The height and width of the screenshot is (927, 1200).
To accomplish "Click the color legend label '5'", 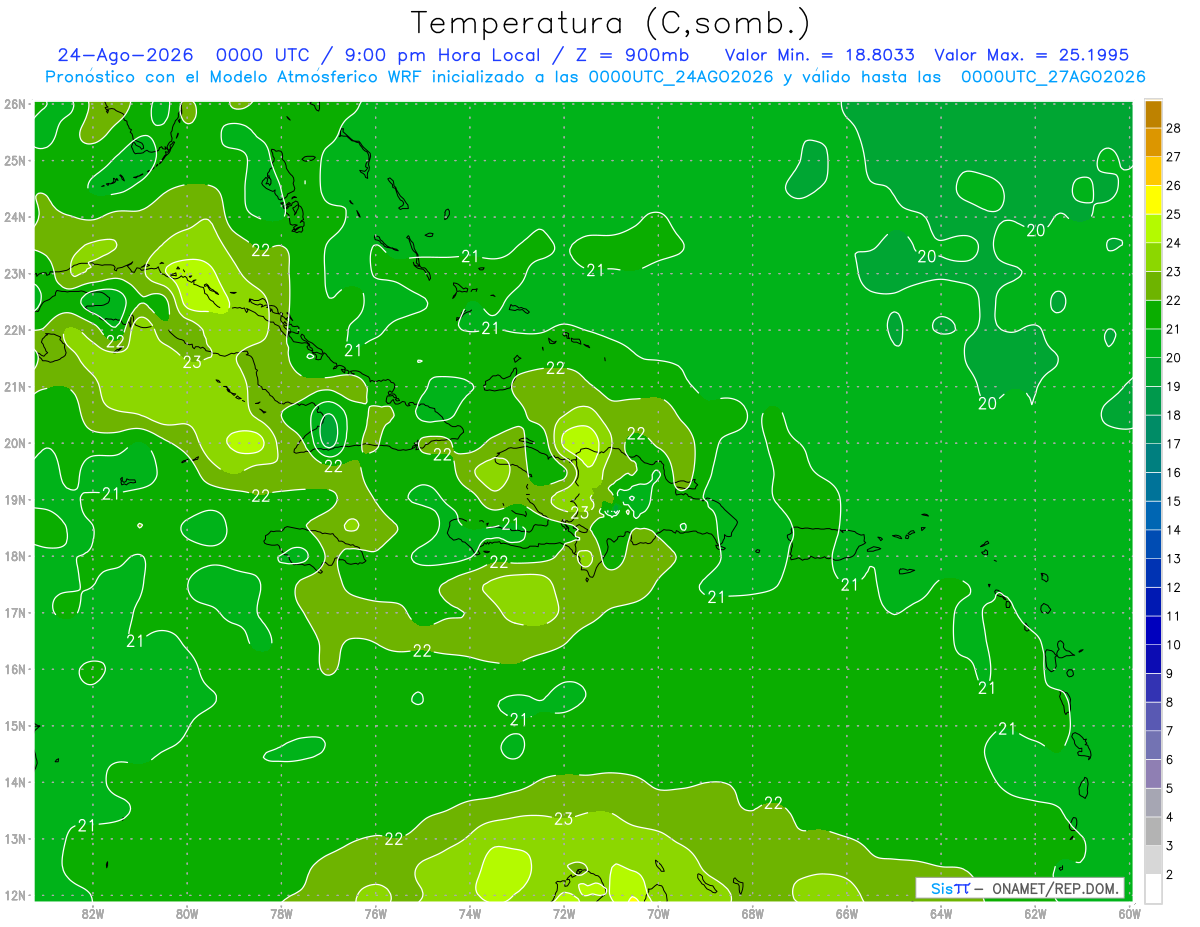I will click(1170, 788).
